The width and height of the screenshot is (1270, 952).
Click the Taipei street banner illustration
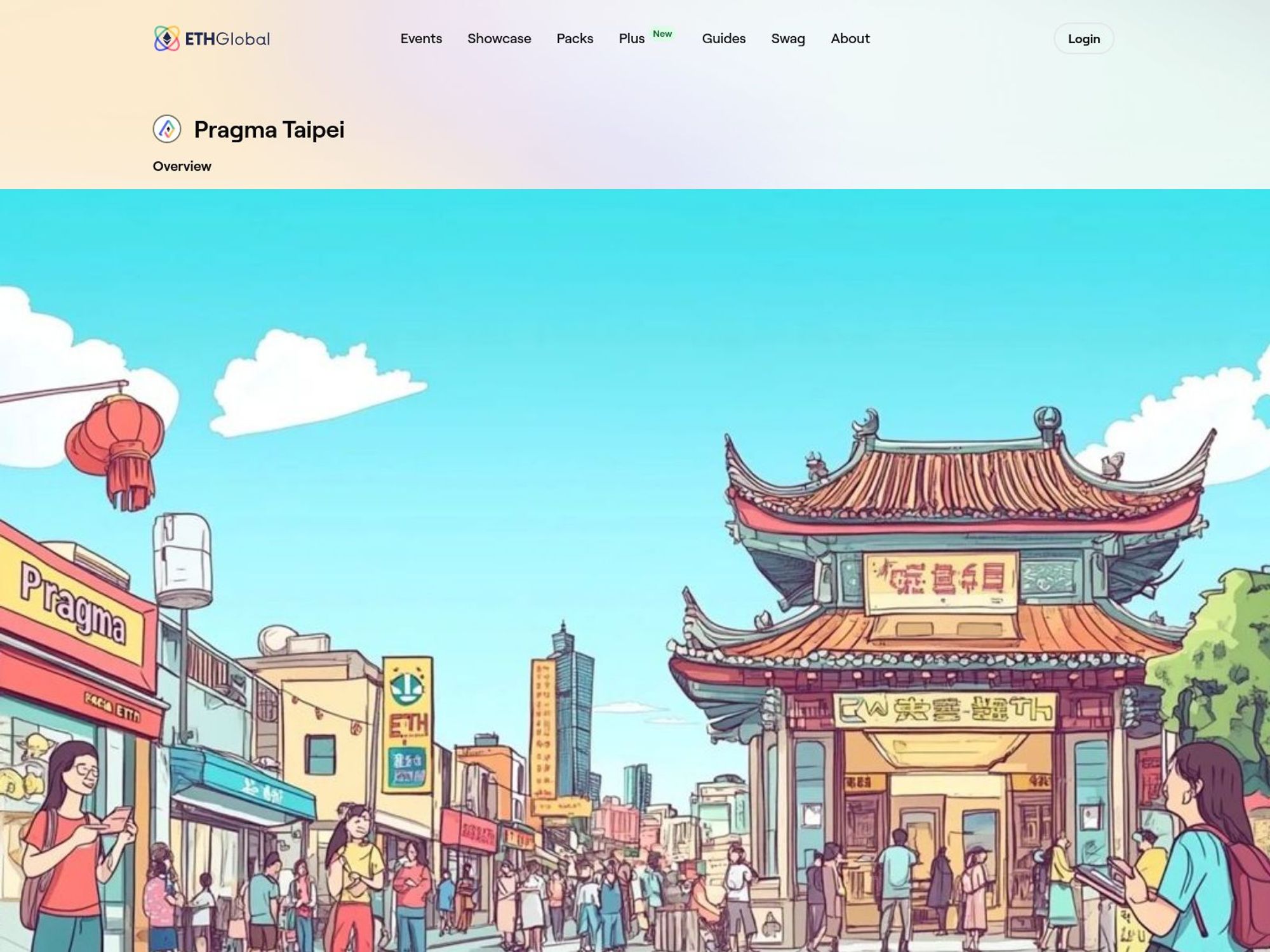point(635,571)
